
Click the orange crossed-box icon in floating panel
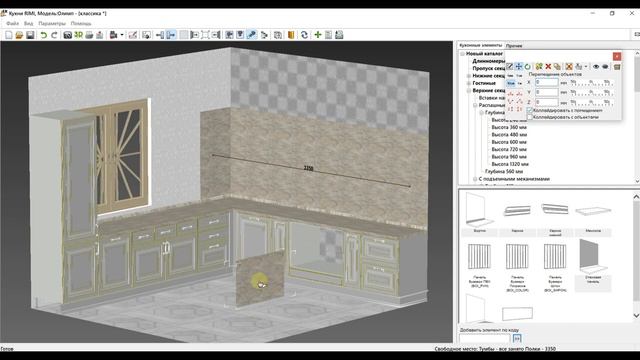tap(569, 67)
